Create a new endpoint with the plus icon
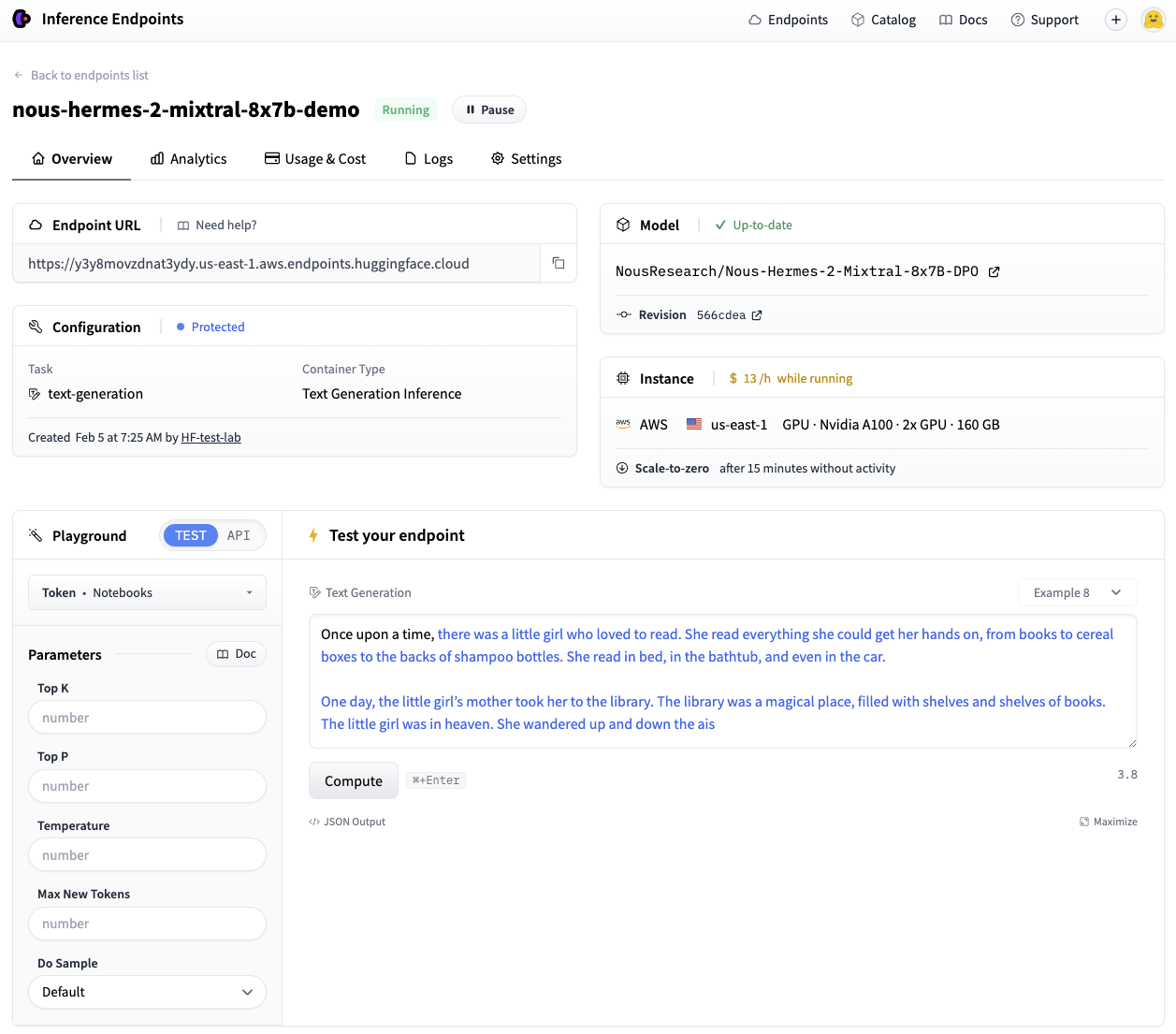The width and height of the screenshot is (1176, 1034). [x=1115, y=19]
